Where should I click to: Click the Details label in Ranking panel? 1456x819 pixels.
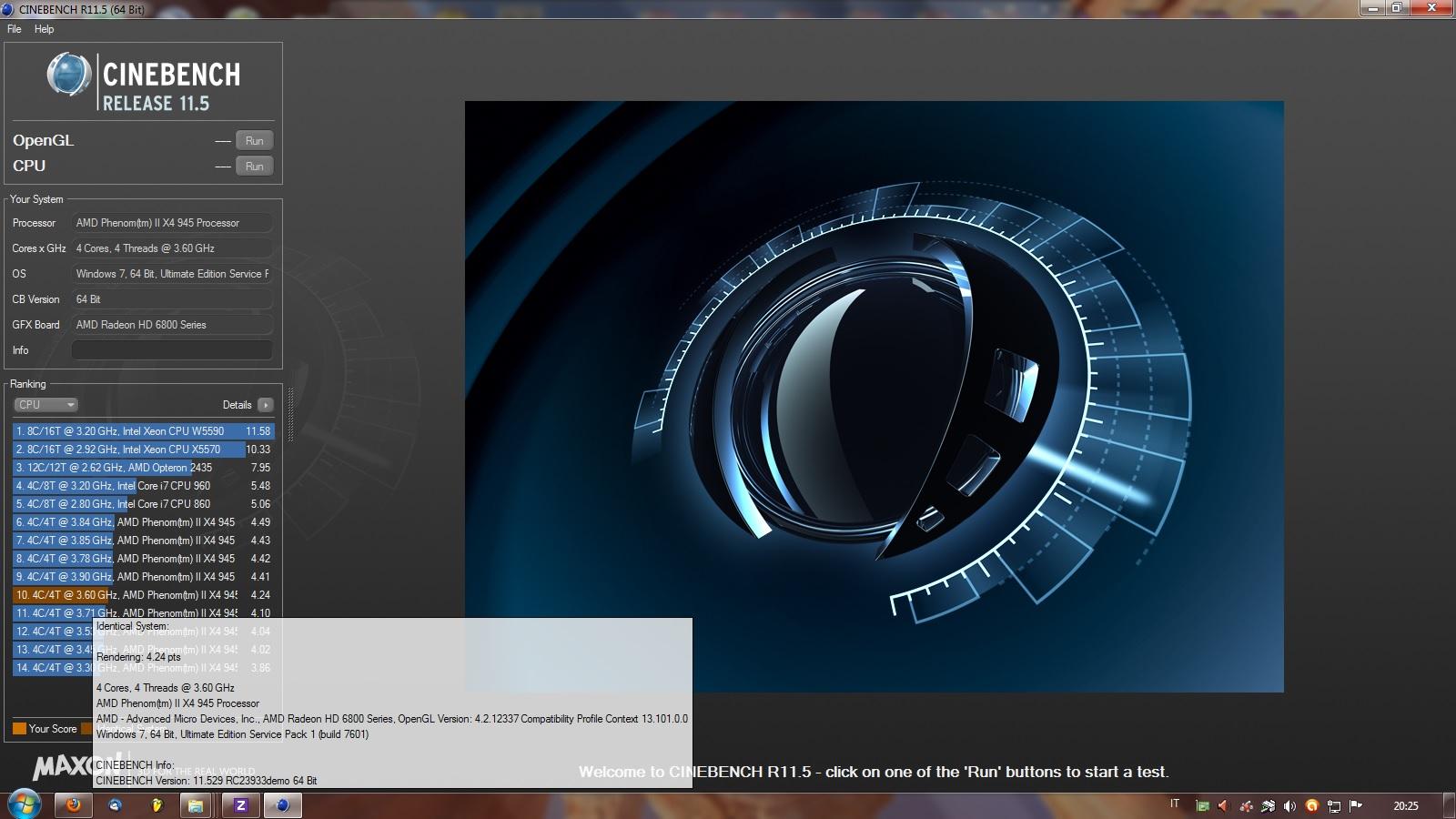237,405
